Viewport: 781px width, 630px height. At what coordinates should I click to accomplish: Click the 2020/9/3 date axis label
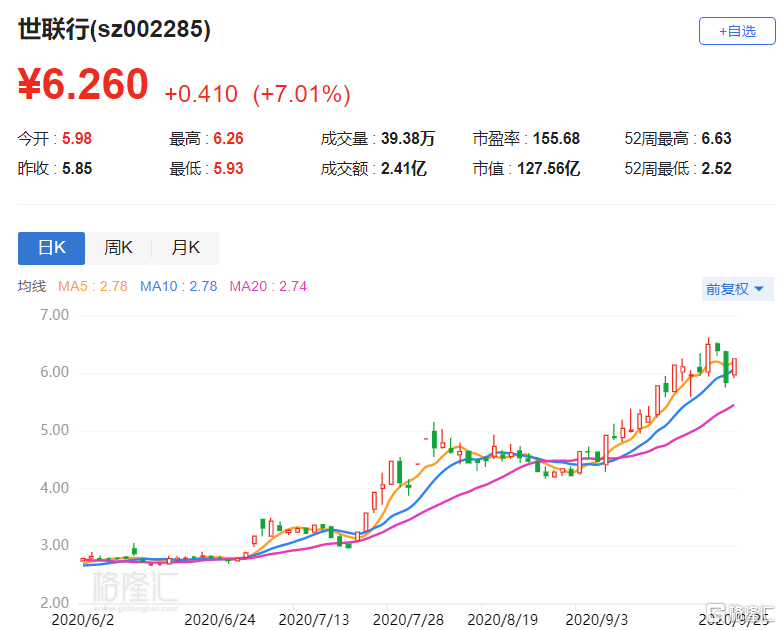(x=597, y=620)
